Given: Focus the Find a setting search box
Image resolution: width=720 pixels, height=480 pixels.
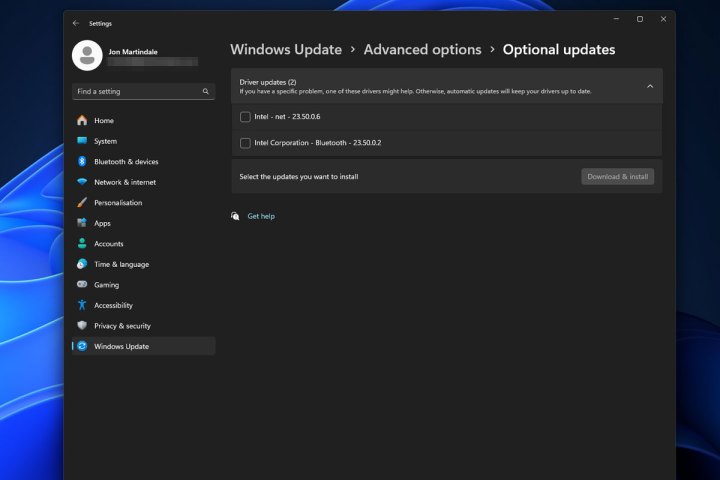Looking at the screenshot, I should 143,91.
